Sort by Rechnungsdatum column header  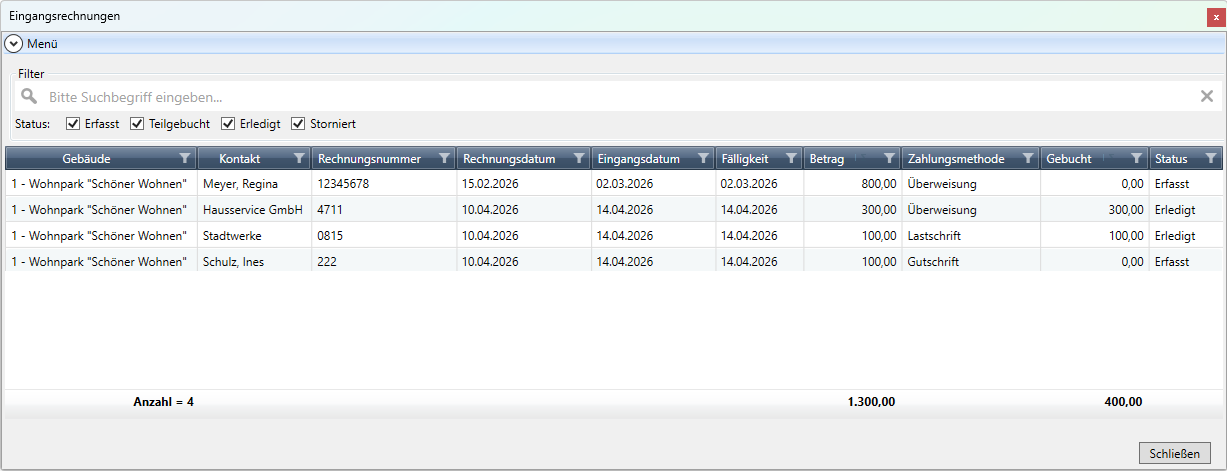pyautogui.click(x=509, y=159)
